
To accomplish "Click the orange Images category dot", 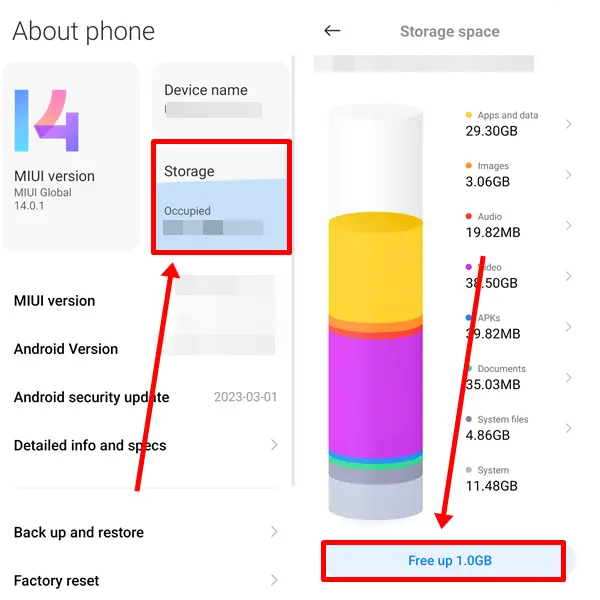I will coord(469,166).
